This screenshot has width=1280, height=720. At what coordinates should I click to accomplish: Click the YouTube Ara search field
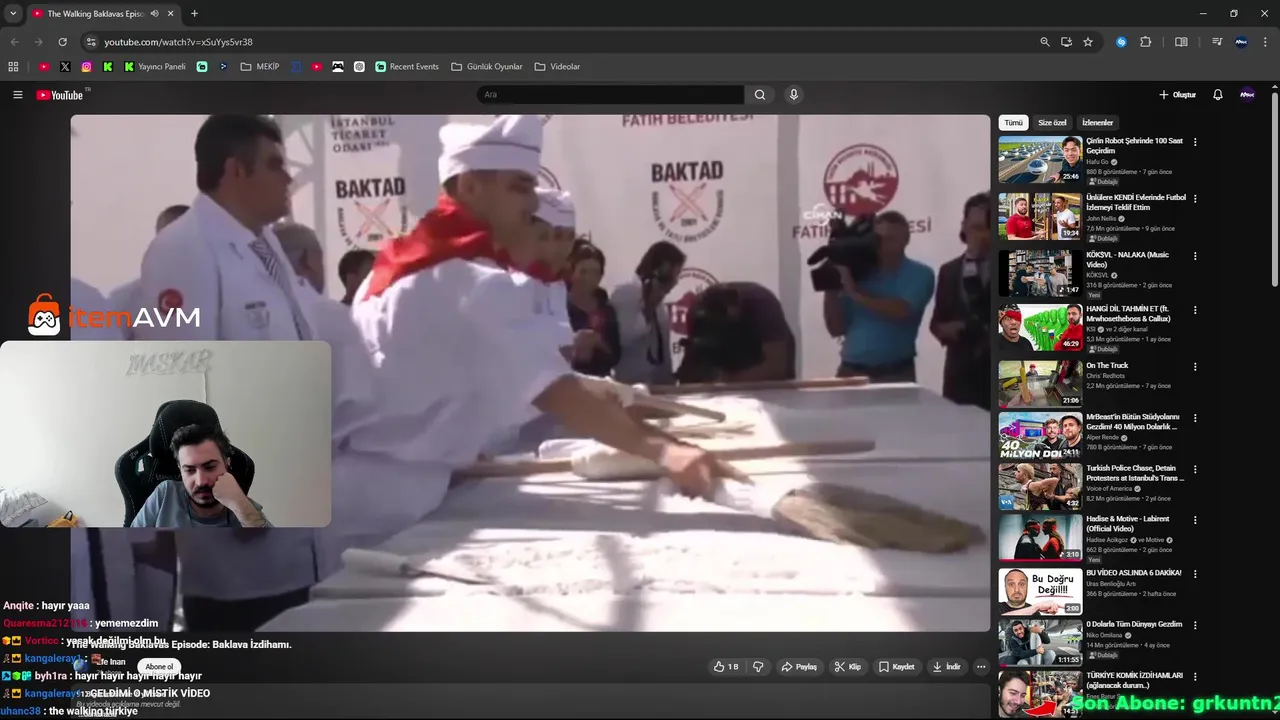coord(610,95)
